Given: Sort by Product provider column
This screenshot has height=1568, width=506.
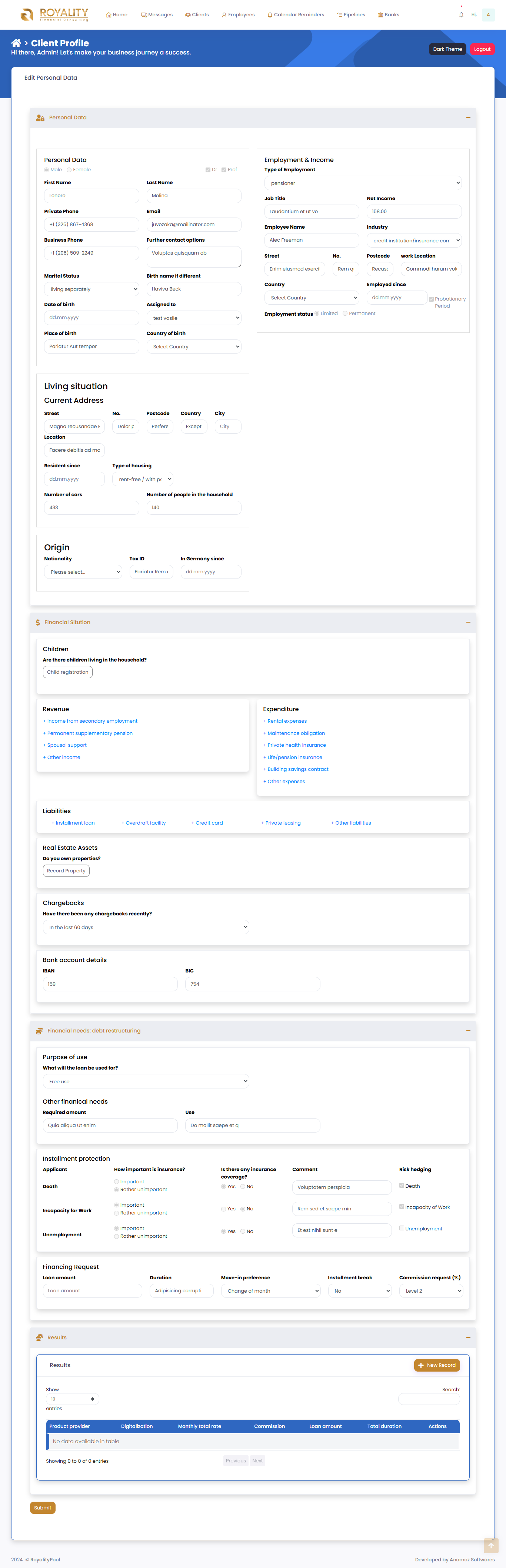Looking at the screenshot, I should click(x=69, y=1426).
